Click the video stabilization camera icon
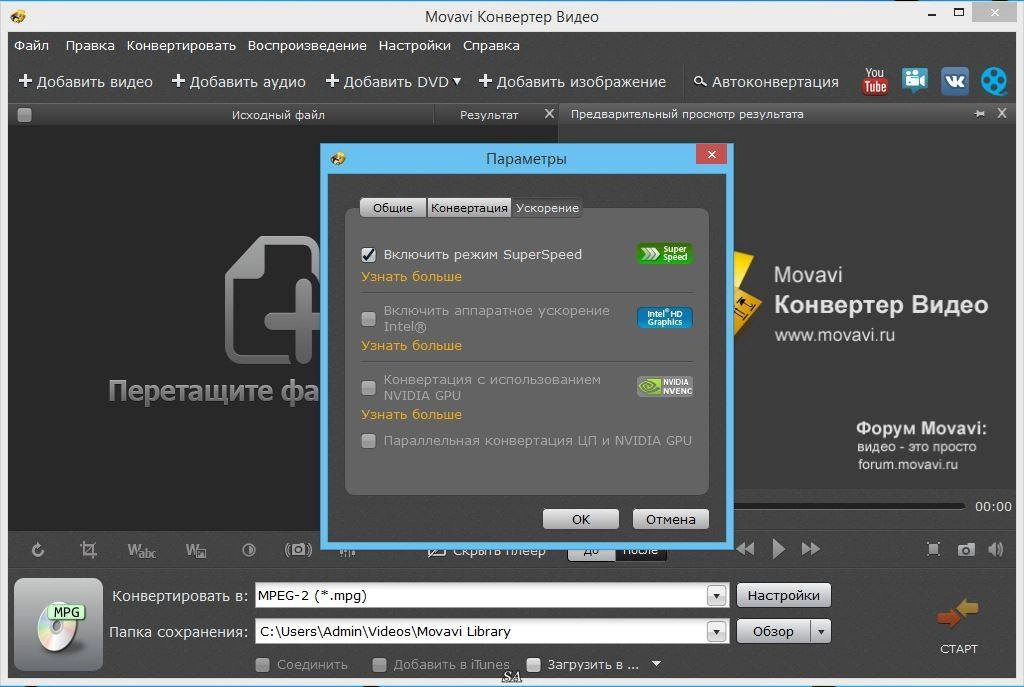Screen dimensions: 1024x687 click(298, 550)
